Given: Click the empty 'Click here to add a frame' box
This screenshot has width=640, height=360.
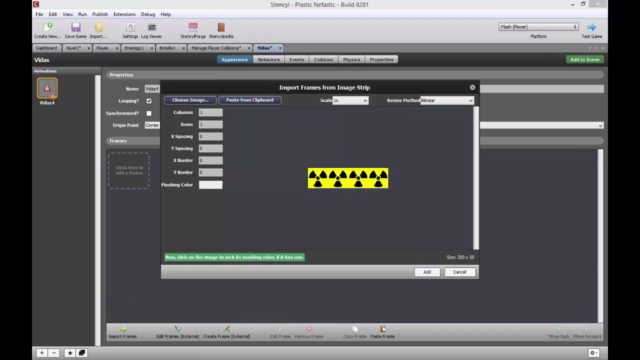Looking at the screenshot, I should point(129,171).
